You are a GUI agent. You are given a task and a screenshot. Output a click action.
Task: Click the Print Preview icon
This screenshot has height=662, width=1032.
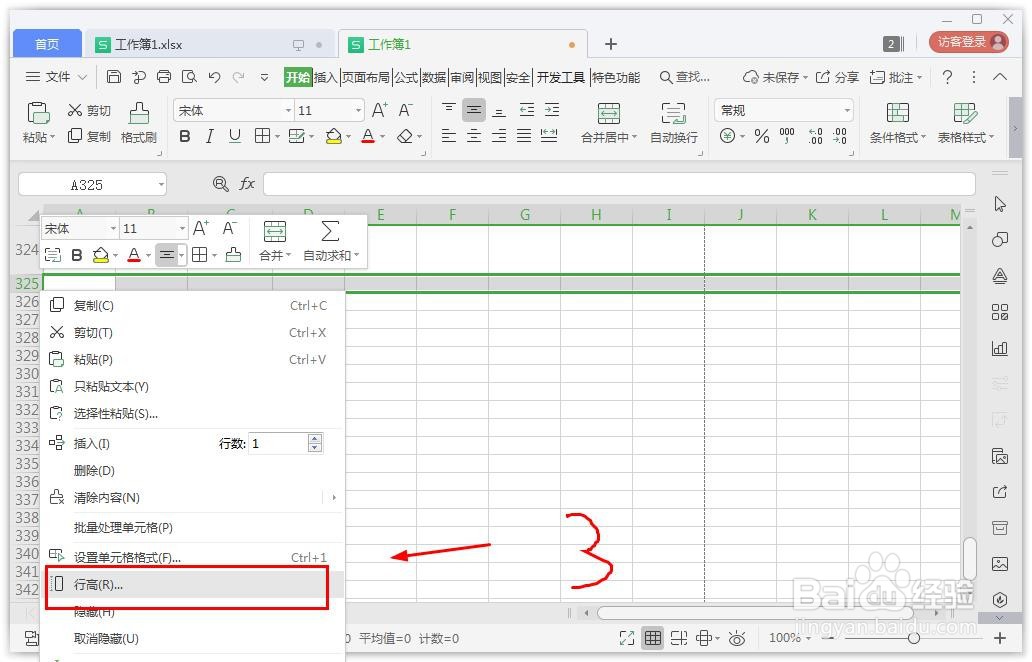(190, 77)
